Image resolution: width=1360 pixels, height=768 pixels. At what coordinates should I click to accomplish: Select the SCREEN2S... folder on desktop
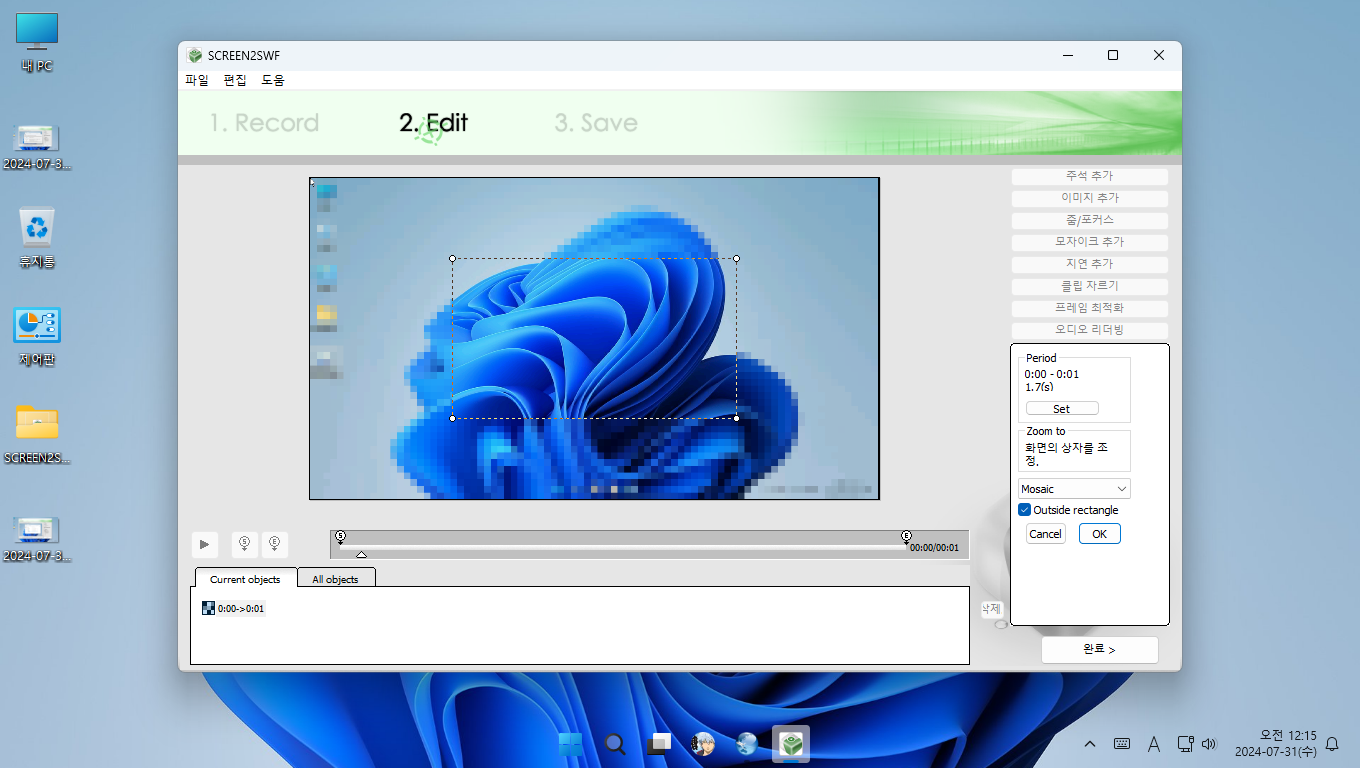point(37,434)
